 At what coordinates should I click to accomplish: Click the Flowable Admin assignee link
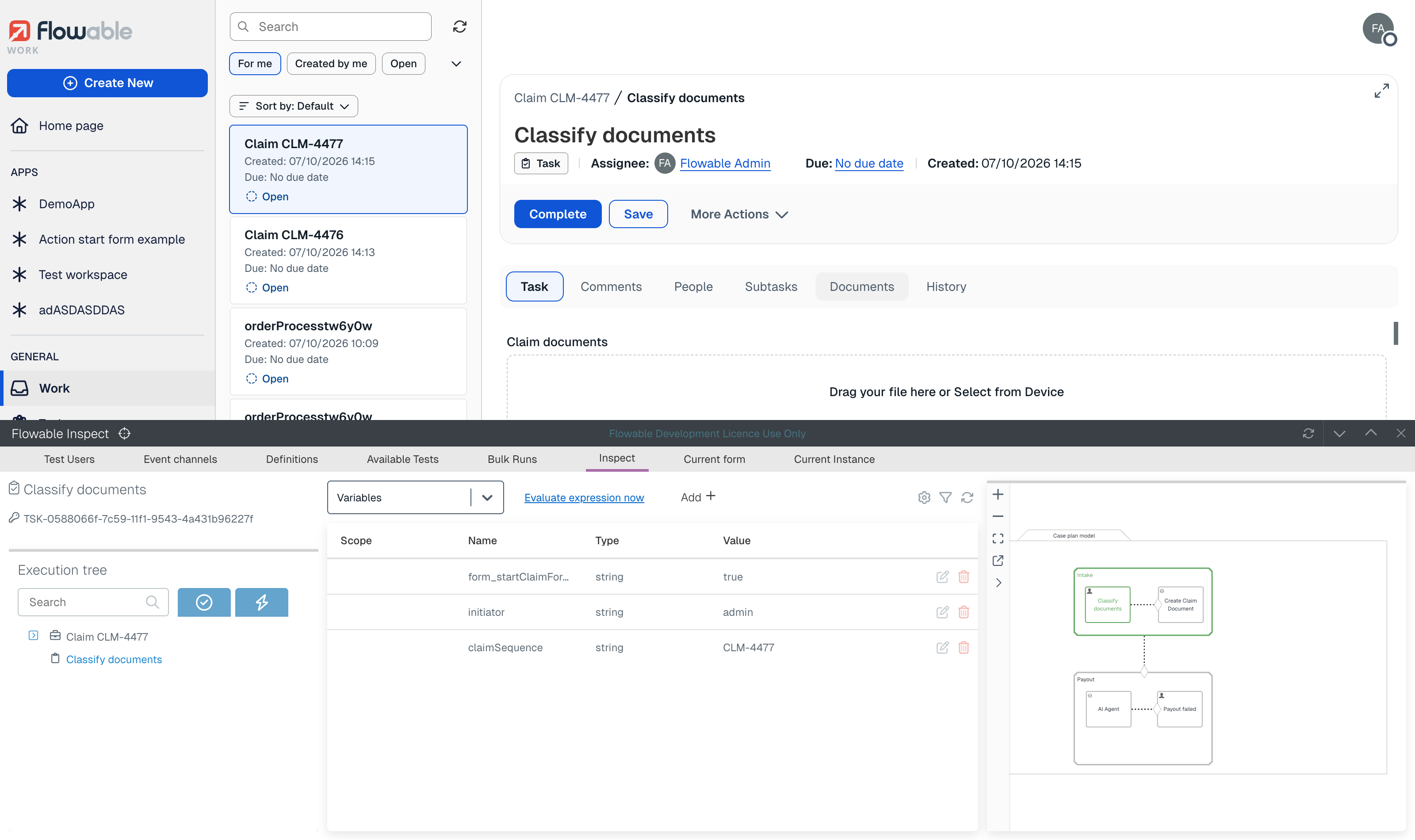point(724,164)
